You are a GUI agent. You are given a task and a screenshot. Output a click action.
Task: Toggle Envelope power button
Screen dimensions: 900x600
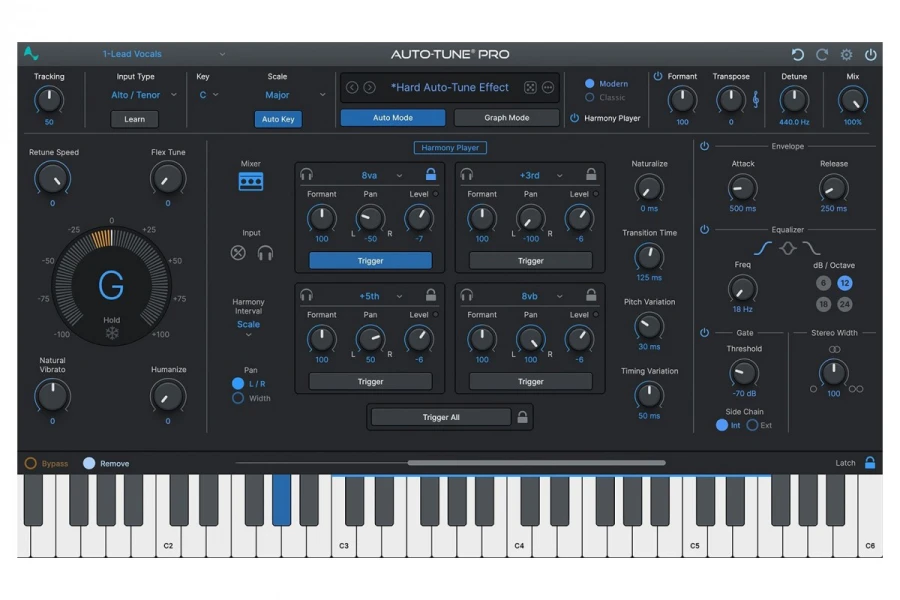[x=704, y=146]
